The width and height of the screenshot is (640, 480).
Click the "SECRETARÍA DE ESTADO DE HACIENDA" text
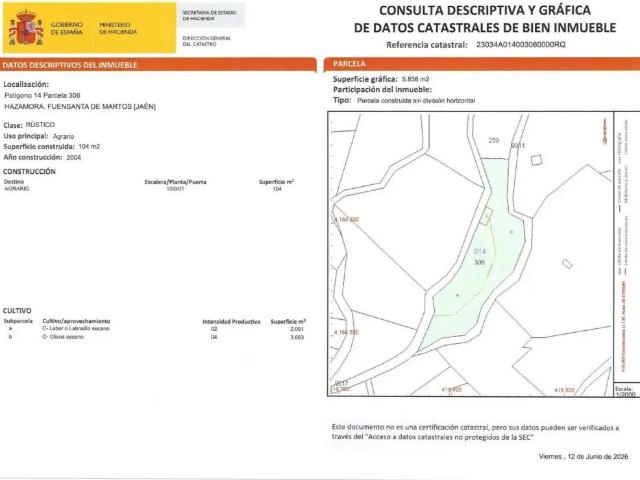point(209,16)
